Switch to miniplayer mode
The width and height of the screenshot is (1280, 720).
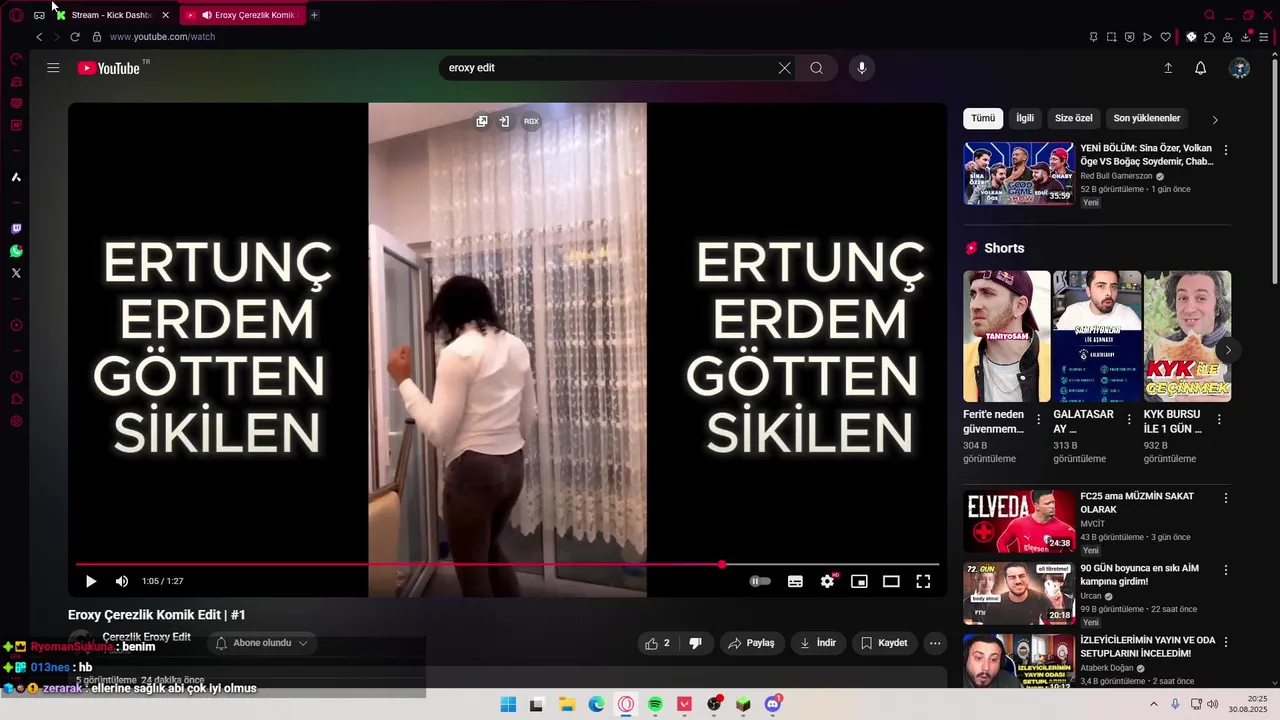click(x=859, y=581)
